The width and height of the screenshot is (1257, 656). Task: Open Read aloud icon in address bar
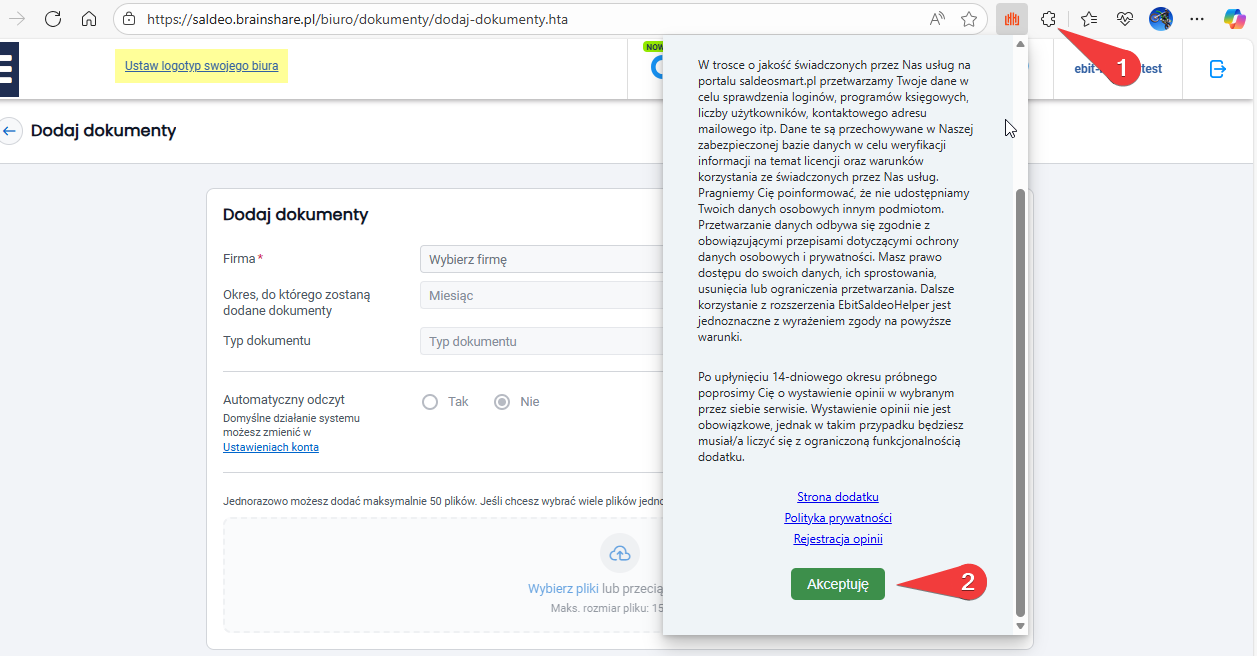[937, 19]
